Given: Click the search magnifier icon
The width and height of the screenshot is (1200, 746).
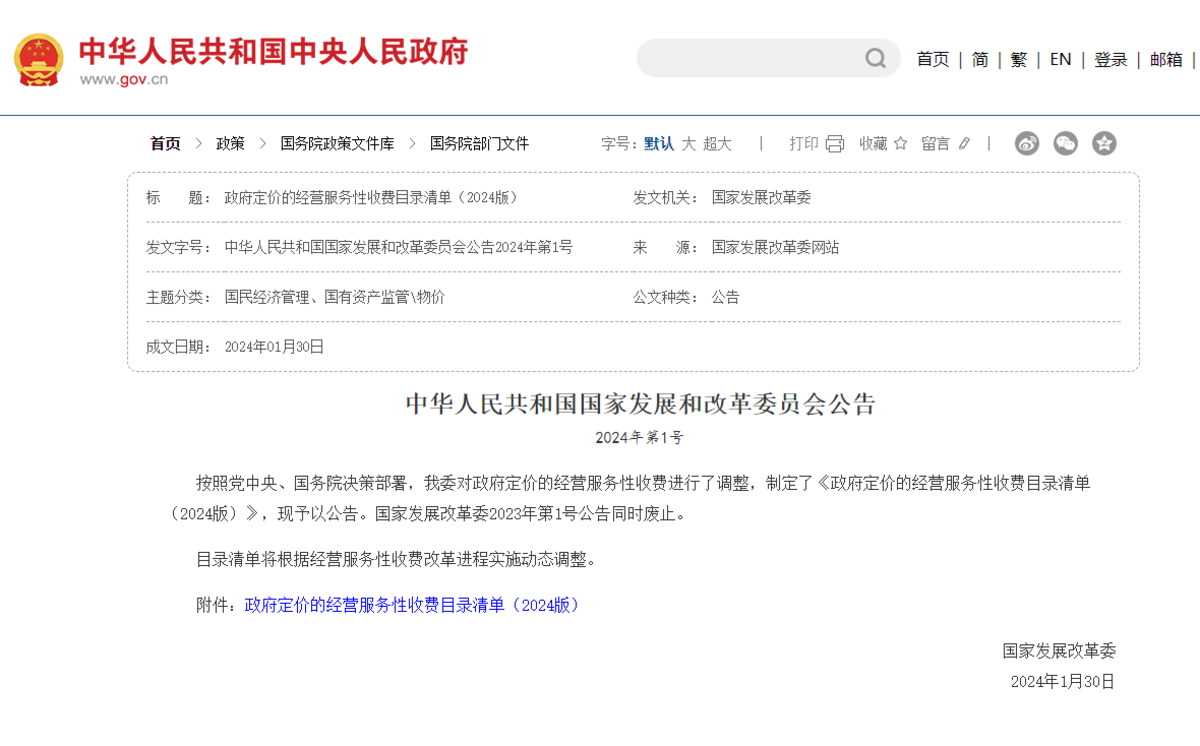Looking at the screenshot, I should (x=875, y=58).
